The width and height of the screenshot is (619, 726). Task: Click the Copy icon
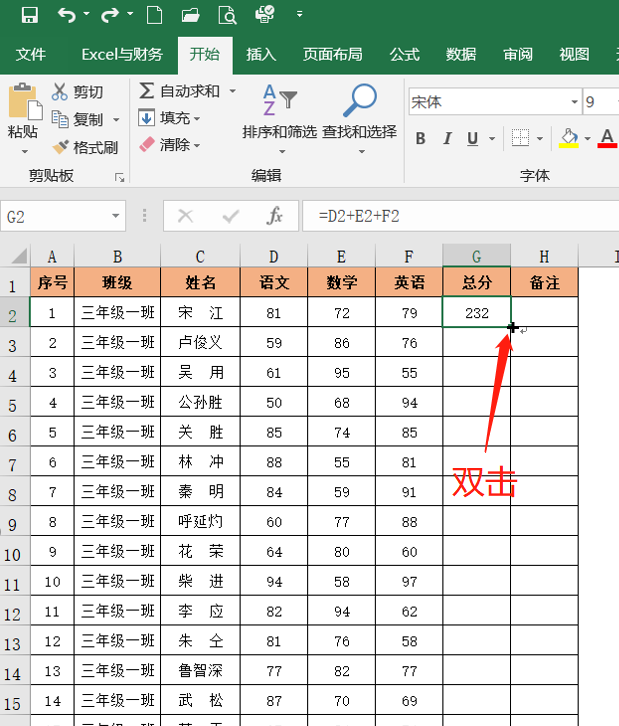pos(60,119)
